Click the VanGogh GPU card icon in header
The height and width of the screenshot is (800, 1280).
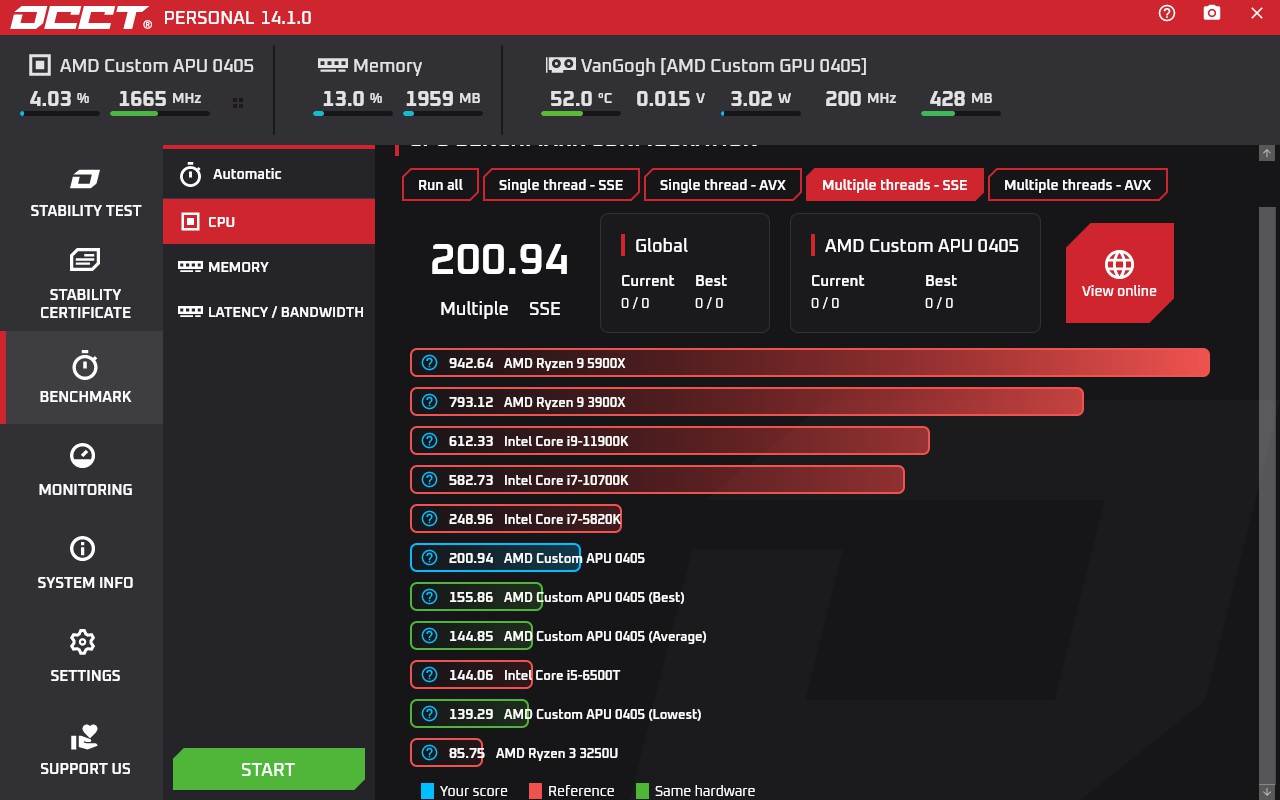tap(560, 65)
